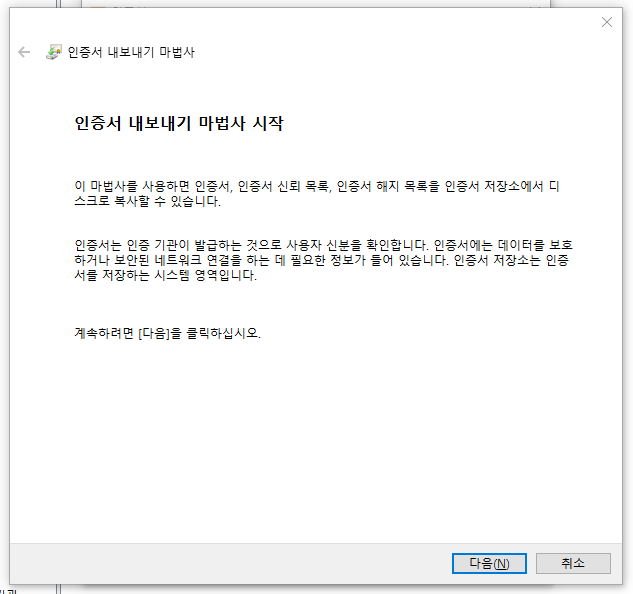Click the 계속하려면 [다음]을 클릭하십시오 instruction
This screenshot has width=633, height=594.
click(167, 333)
